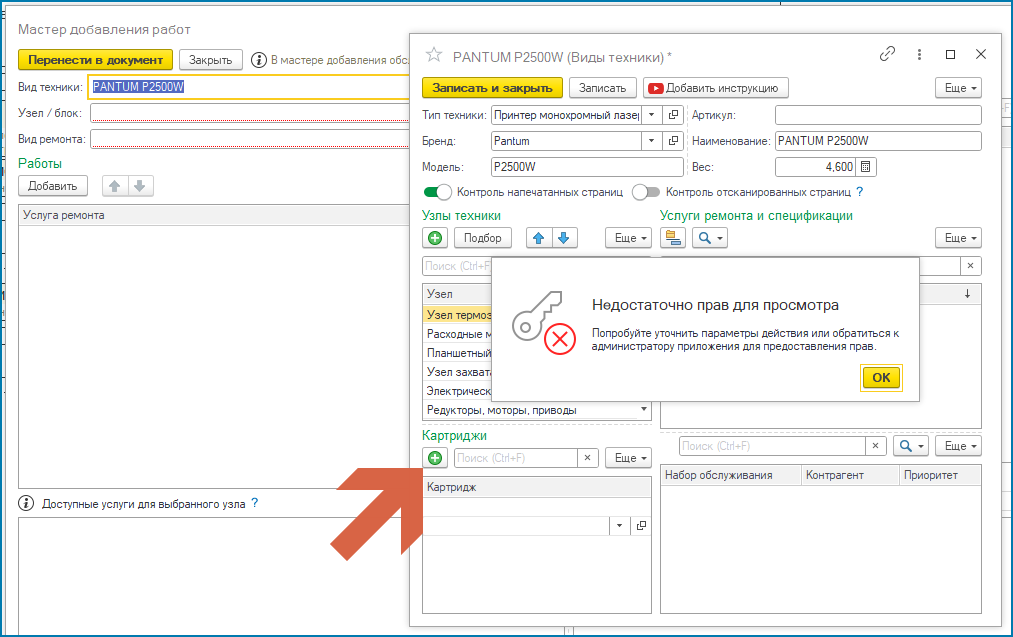Click Вид ремонта field in wizard

(x=250, y=139)
